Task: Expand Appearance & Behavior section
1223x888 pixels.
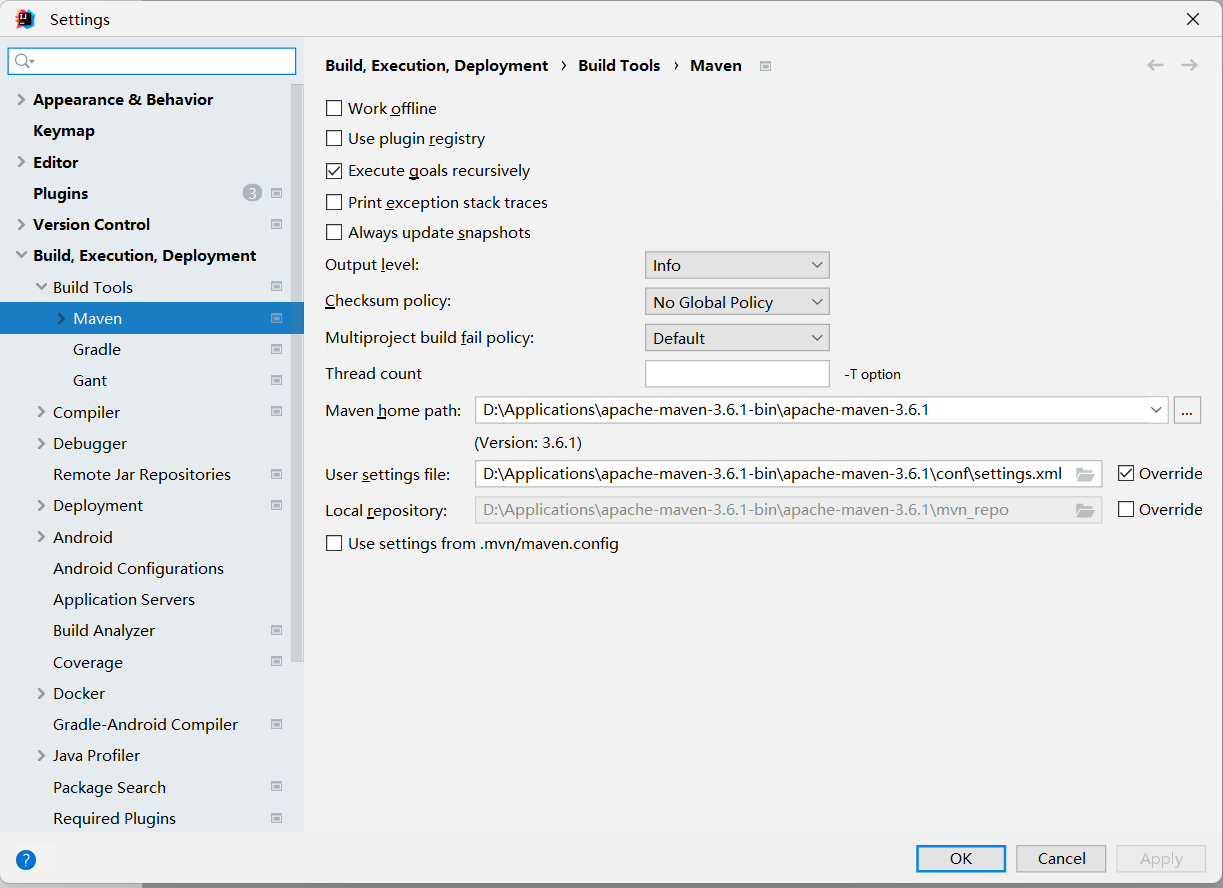Action: click(x=21, y=99)
